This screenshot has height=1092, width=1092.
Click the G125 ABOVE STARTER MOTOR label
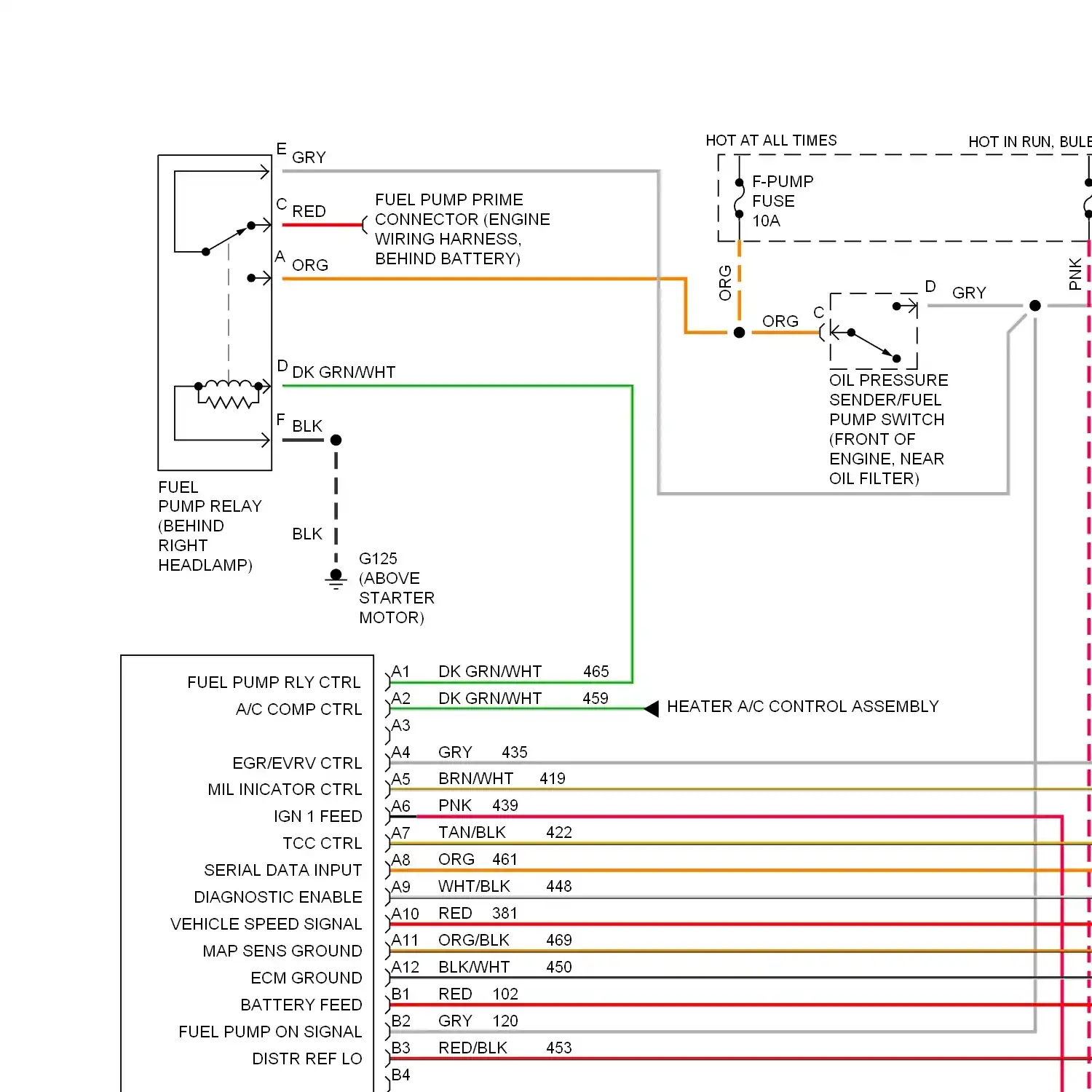click(396, 587)
